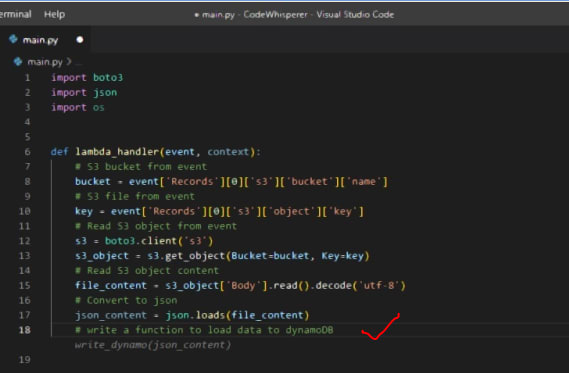Click the 'def lambda_handler(event, context):' line
This screenshot has width=569, height=373.
[x=156, y=152]
